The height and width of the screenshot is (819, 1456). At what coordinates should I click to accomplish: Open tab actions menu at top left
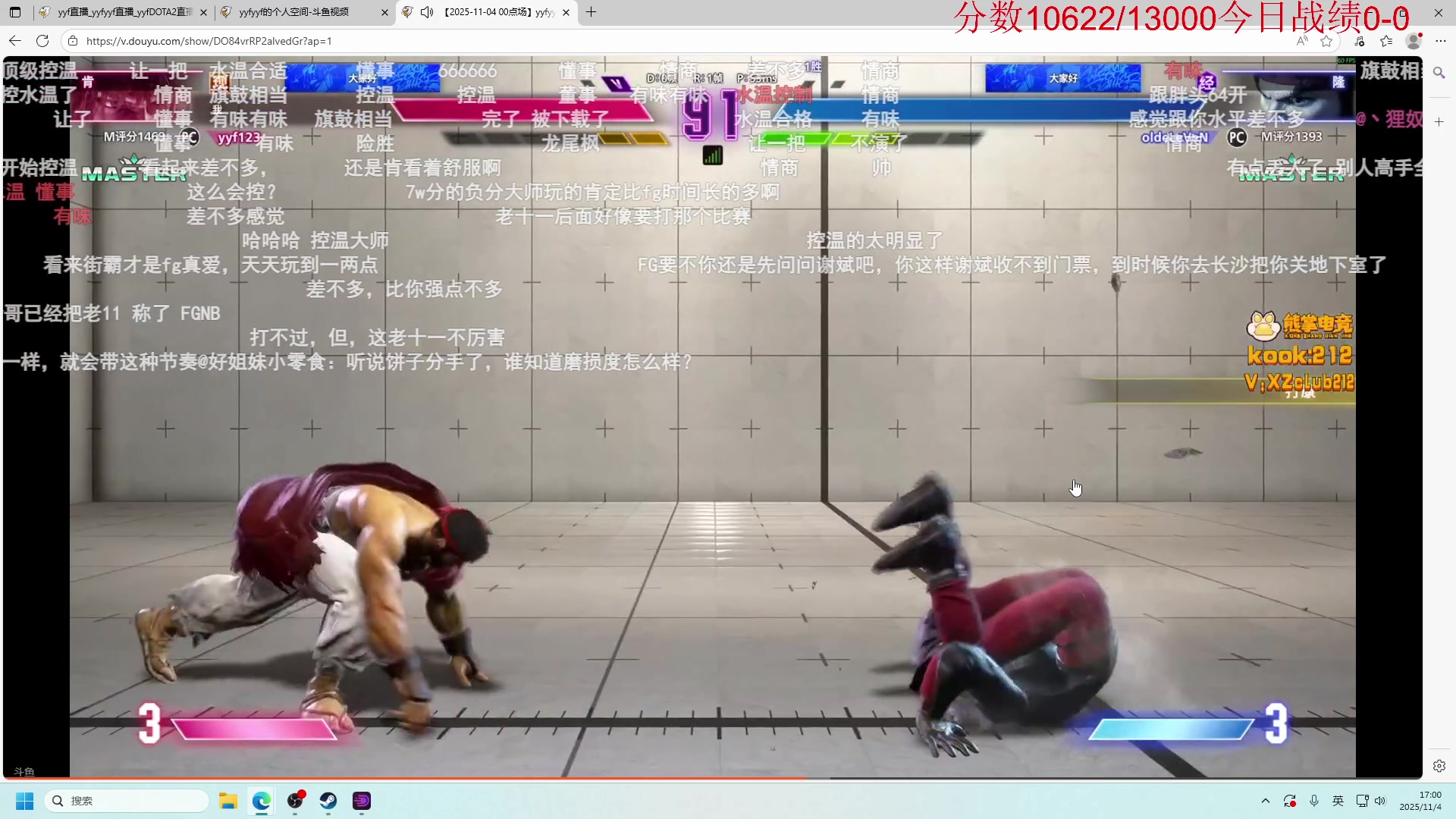click(15, 12)
